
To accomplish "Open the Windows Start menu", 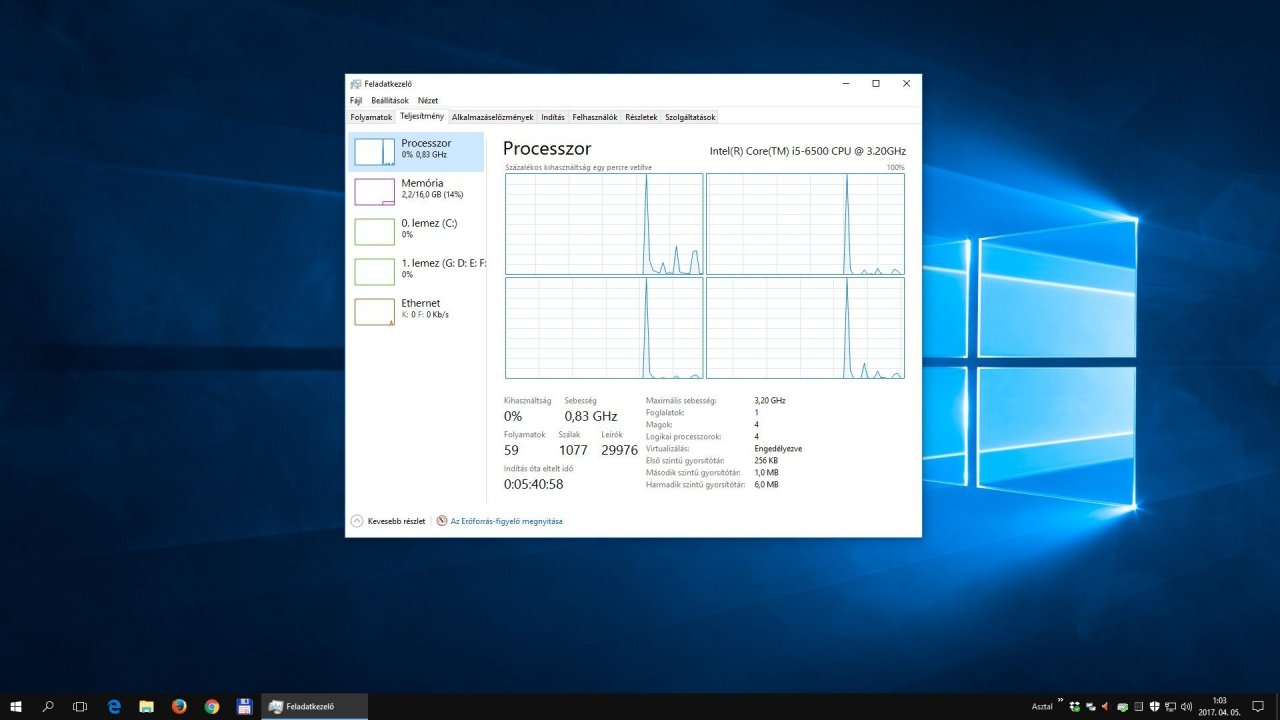I will [x=16, y=706].
